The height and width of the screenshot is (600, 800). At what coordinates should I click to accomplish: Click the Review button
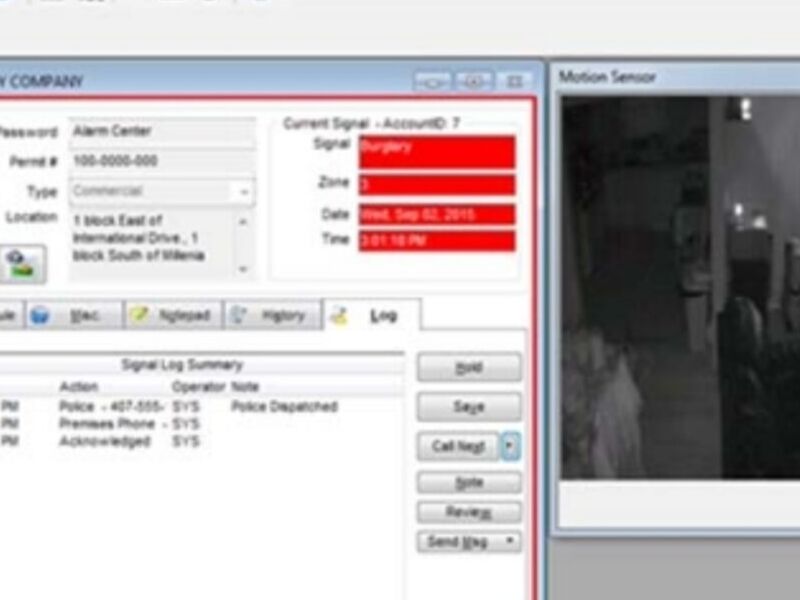pos(468,512)
